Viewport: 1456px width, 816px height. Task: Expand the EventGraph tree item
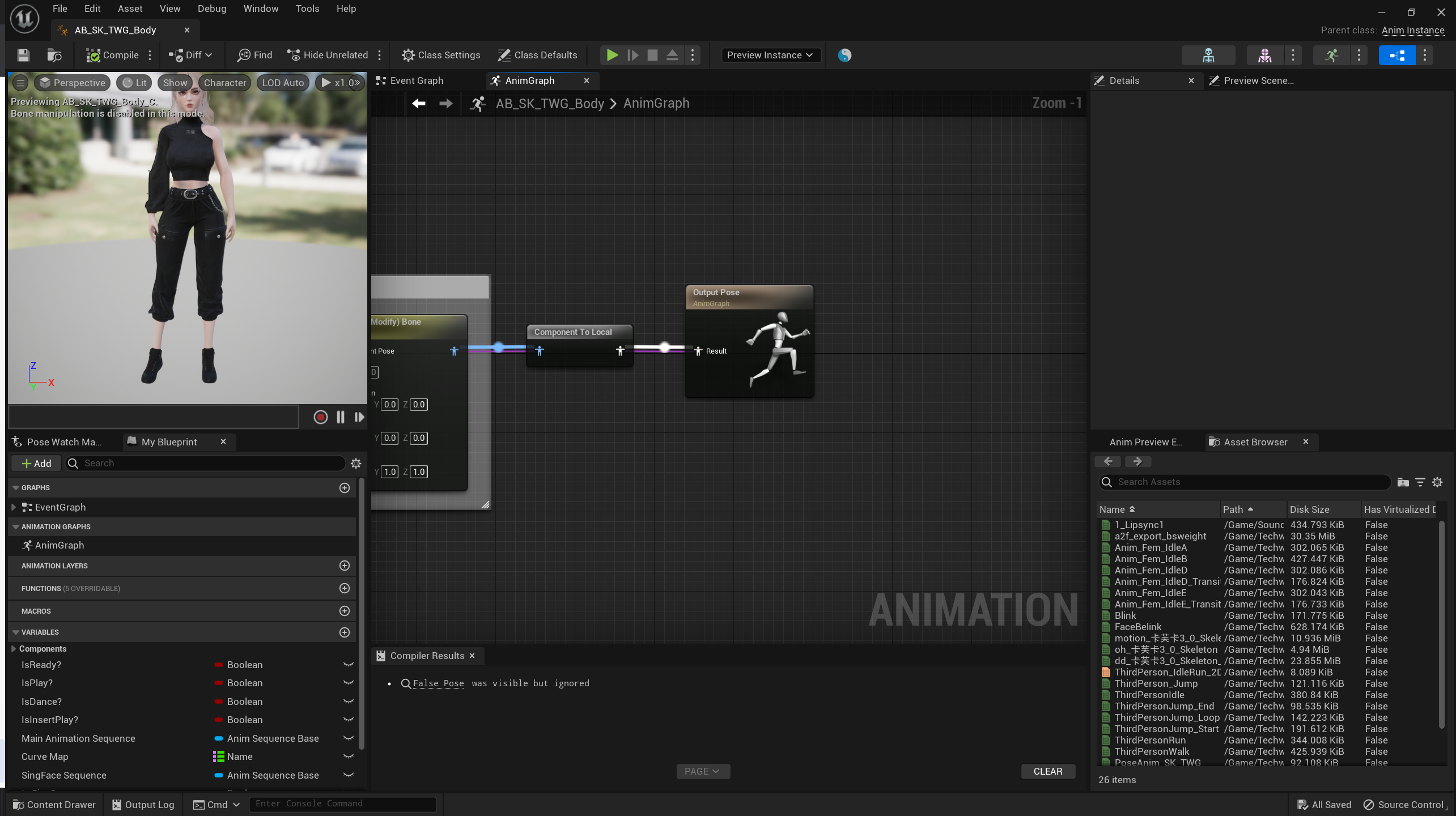coord(14,507)
